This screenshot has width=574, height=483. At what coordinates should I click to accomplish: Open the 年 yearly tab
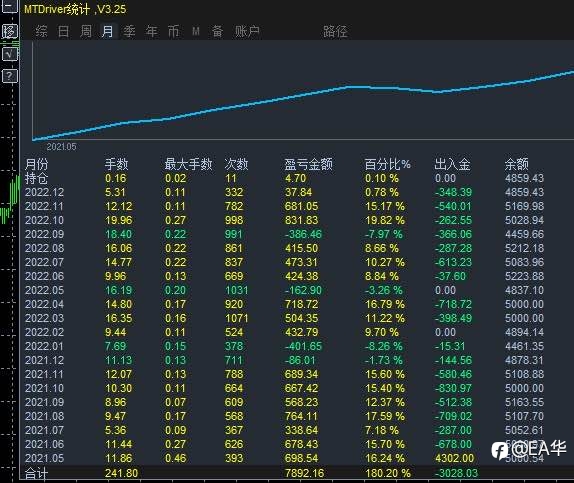pos(152,31)
